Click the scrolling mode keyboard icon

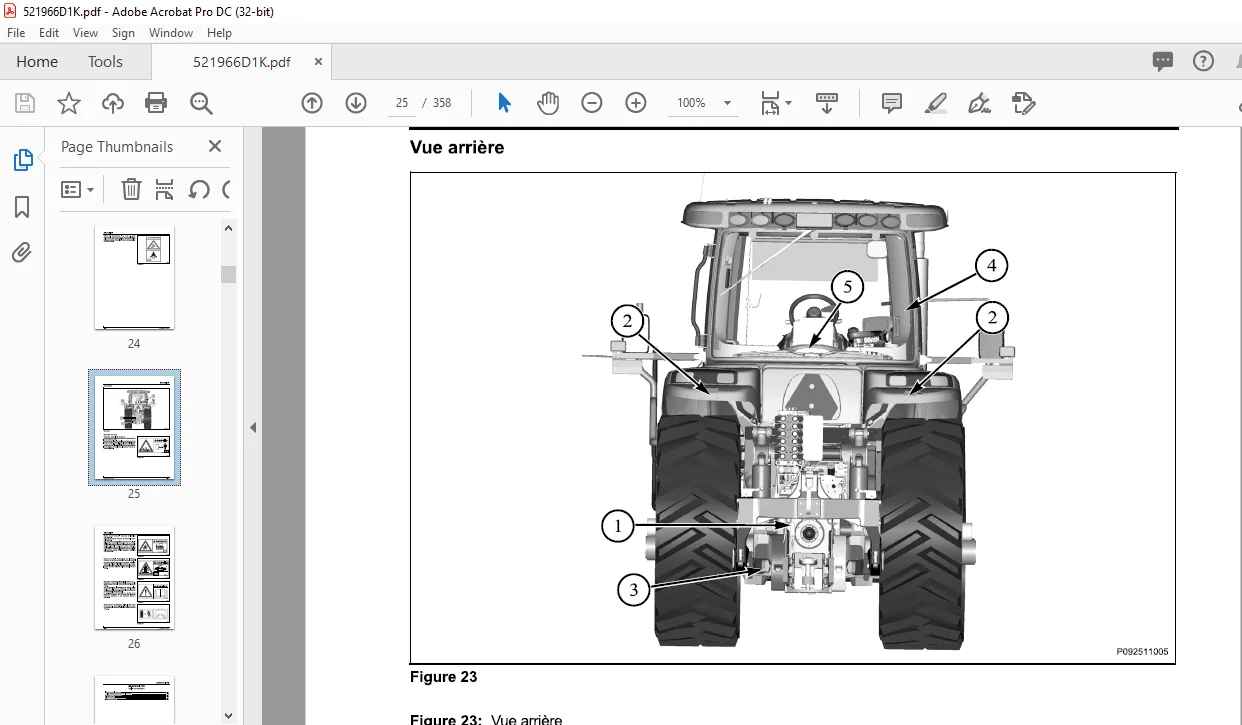pos(827,103)
